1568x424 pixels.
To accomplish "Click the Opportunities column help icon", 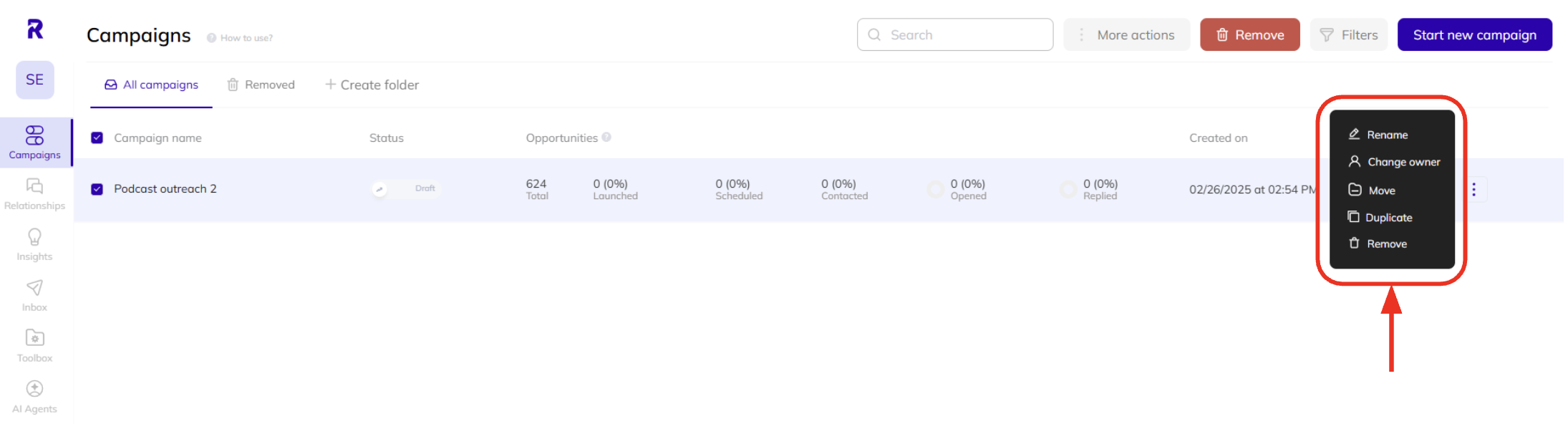I will coord(607,137).
